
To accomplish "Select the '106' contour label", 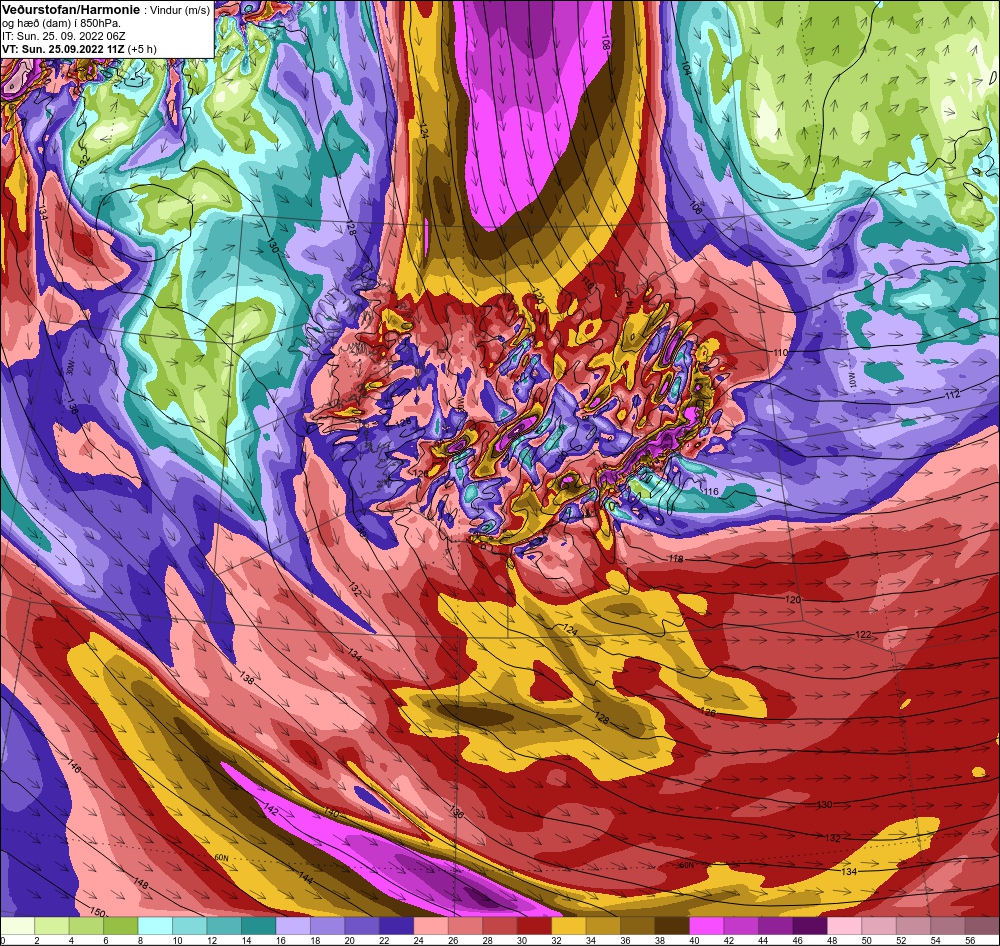I will [x=696, y=209].
